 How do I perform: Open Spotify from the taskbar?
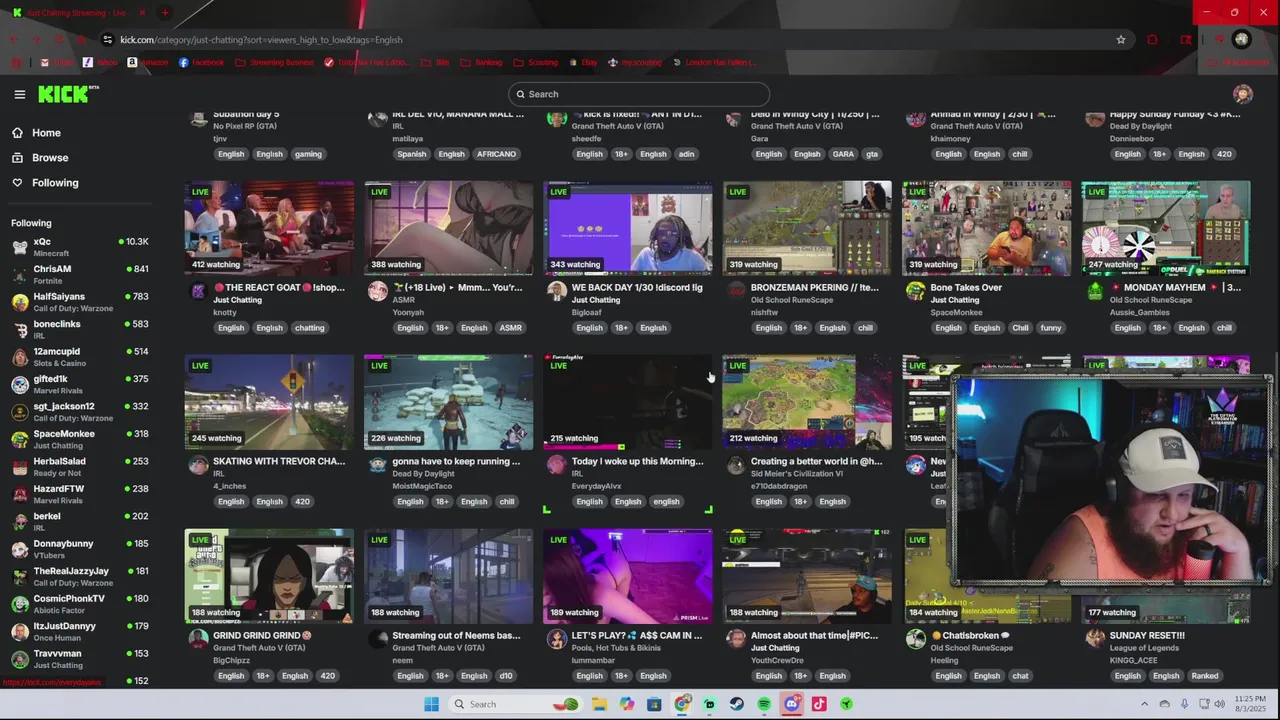coord(764,704)
